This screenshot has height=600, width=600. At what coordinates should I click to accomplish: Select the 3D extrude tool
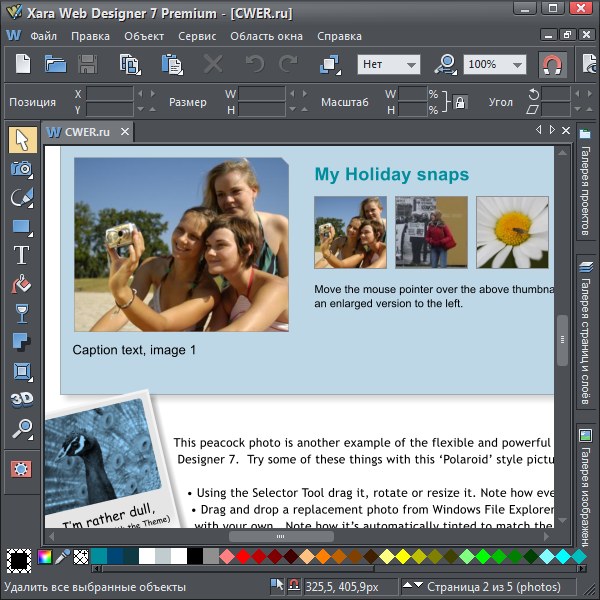[21, 399]
